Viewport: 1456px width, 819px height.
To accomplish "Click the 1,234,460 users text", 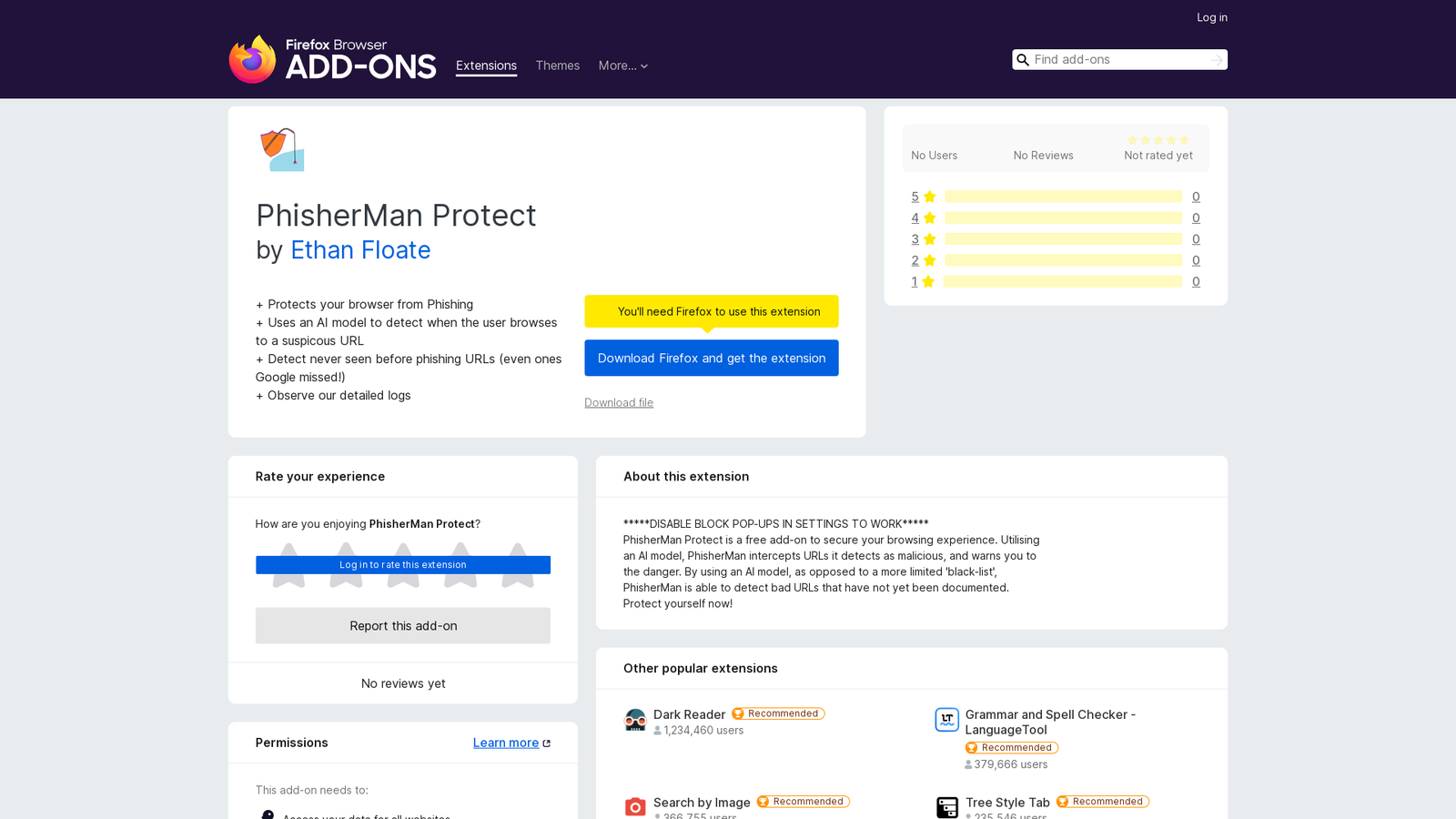I will click(703, 730).
